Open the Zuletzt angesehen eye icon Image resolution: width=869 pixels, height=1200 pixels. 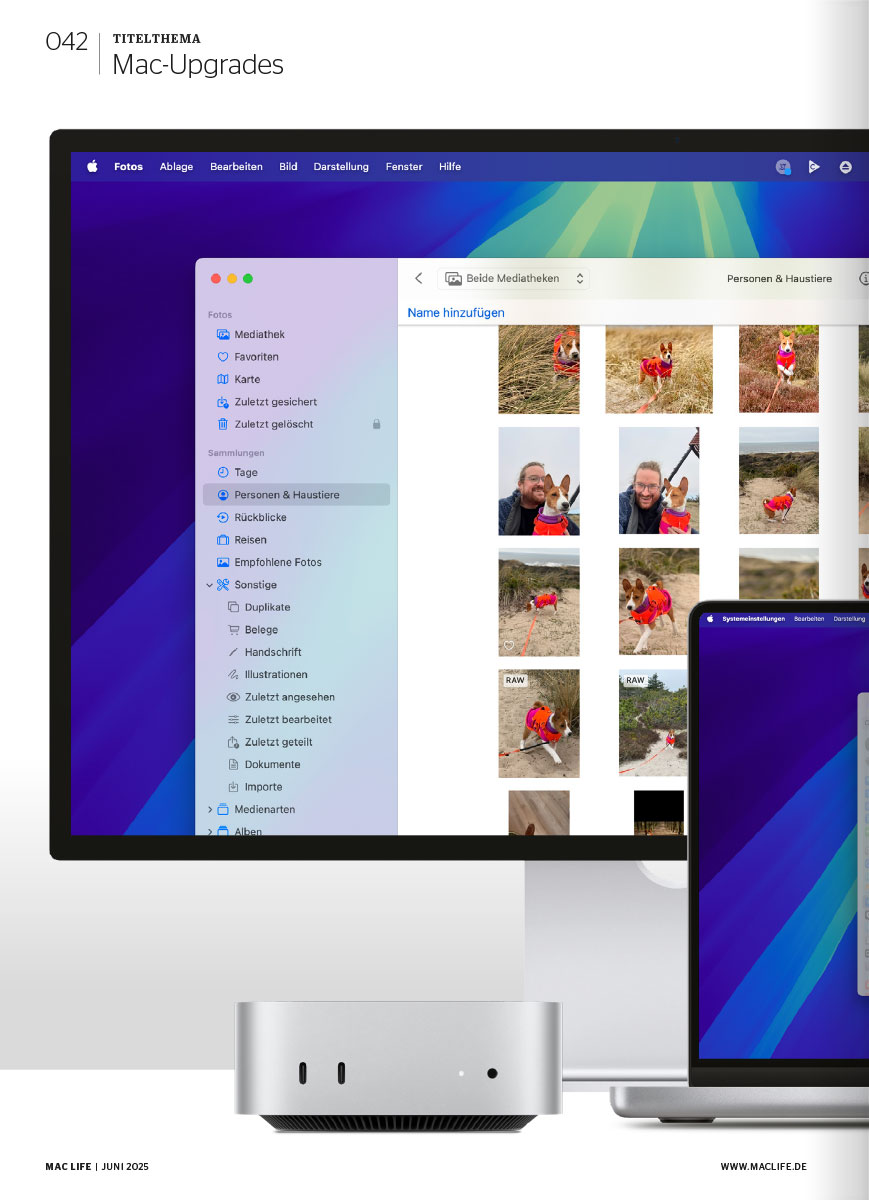(233, 697)
